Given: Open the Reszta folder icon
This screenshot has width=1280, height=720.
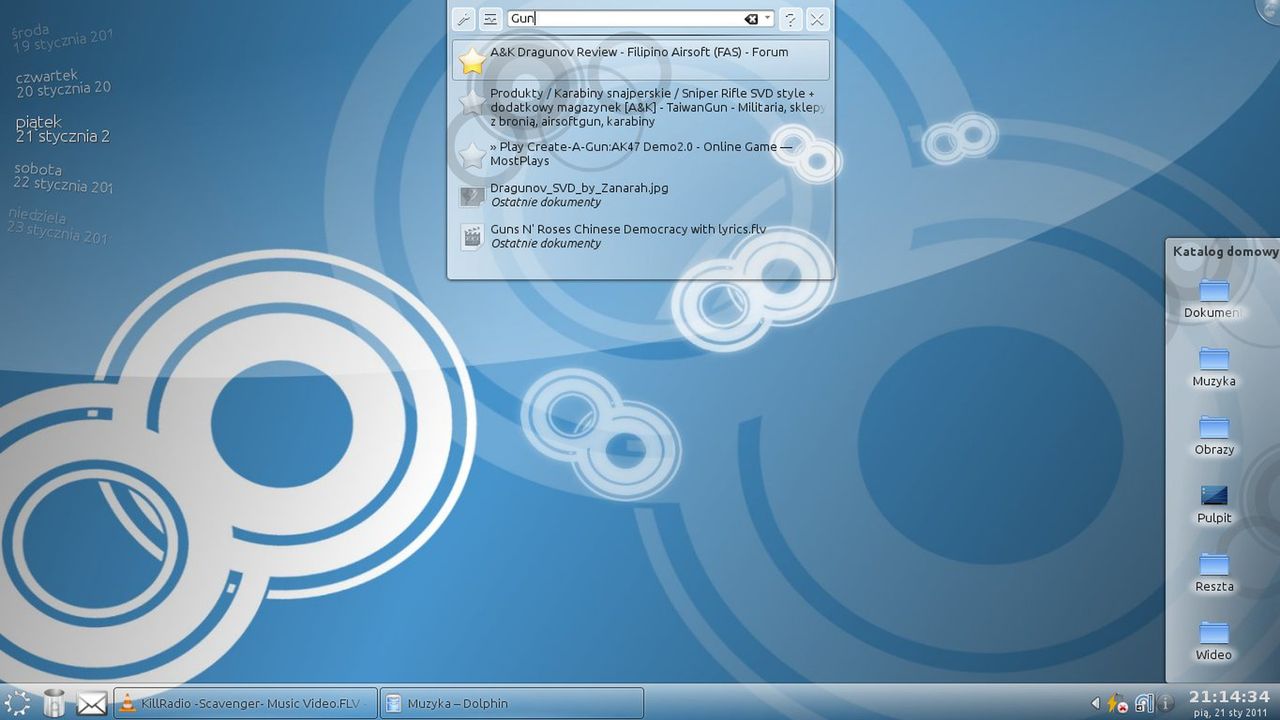Looking at the screenshot, I should click(x=1214, y=564).
